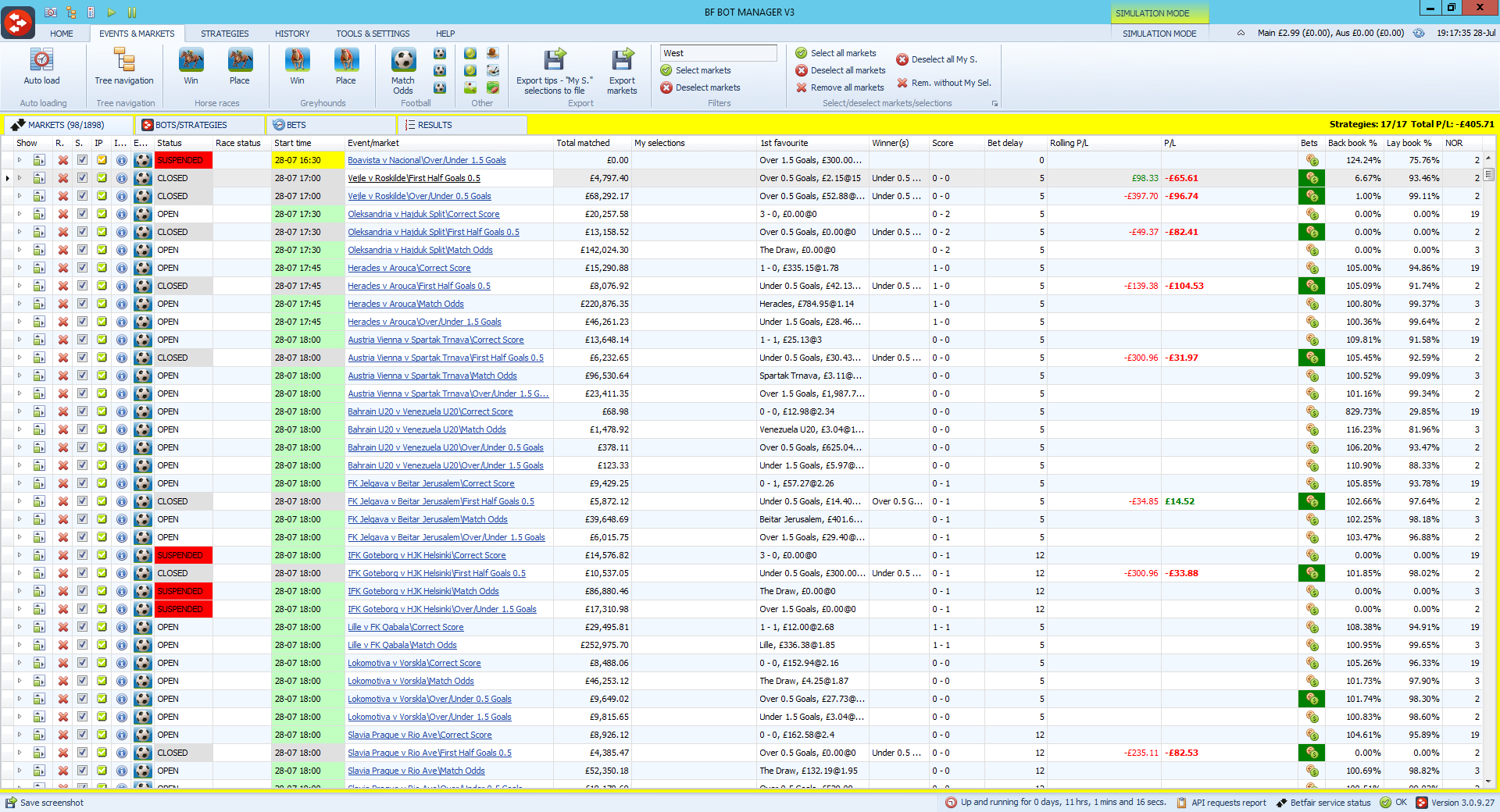Click Deselect all markets
The height and width of the screenshot is (812, 1500).
pos(841,70)
